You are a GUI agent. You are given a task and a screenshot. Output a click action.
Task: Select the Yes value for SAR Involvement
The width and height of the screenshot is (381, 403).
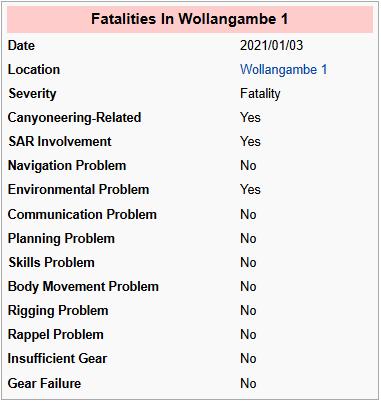(250, 141)
